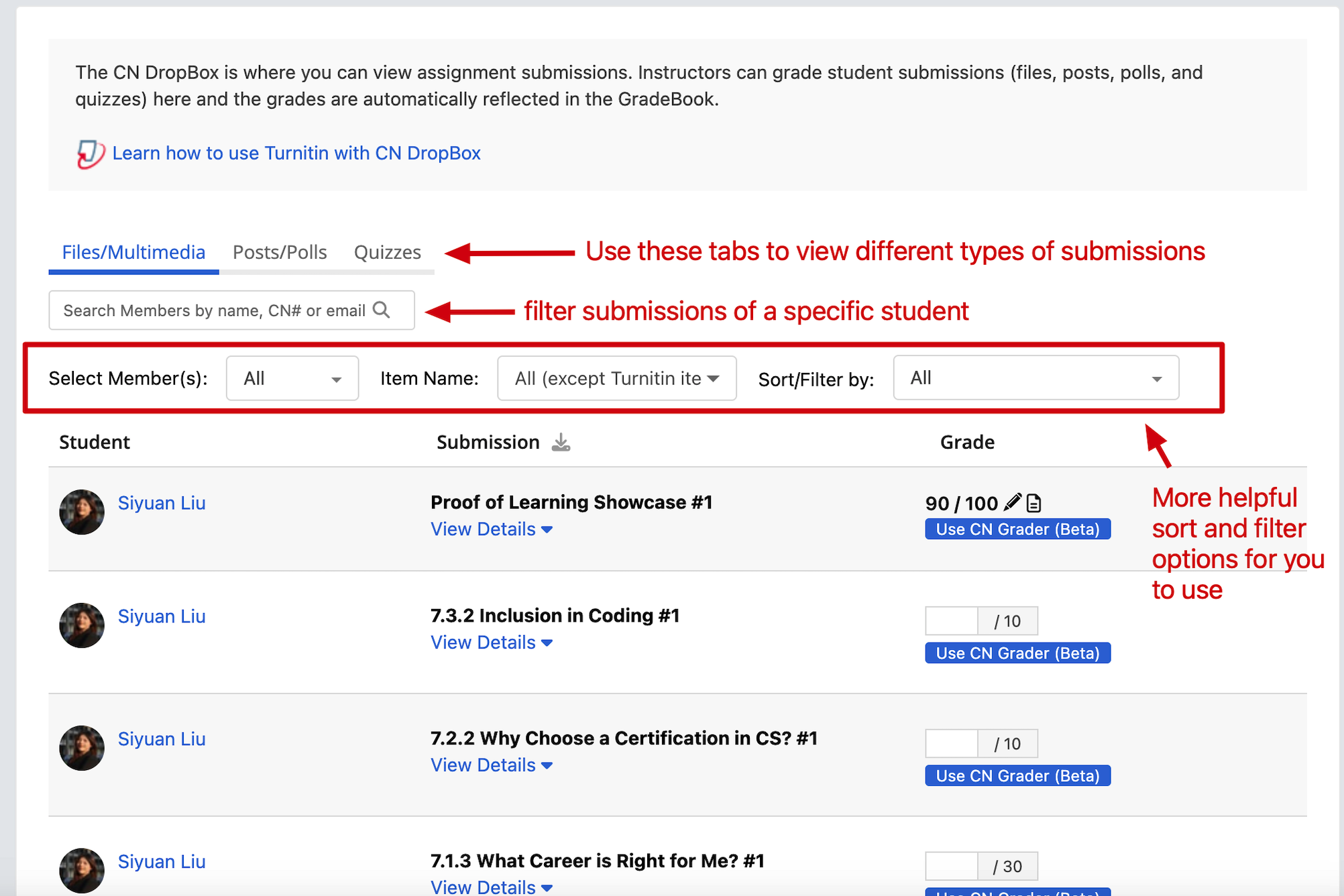Select the Files/Multimedia tab
The image size is (1344, 896).
click(x=133, y=252)
